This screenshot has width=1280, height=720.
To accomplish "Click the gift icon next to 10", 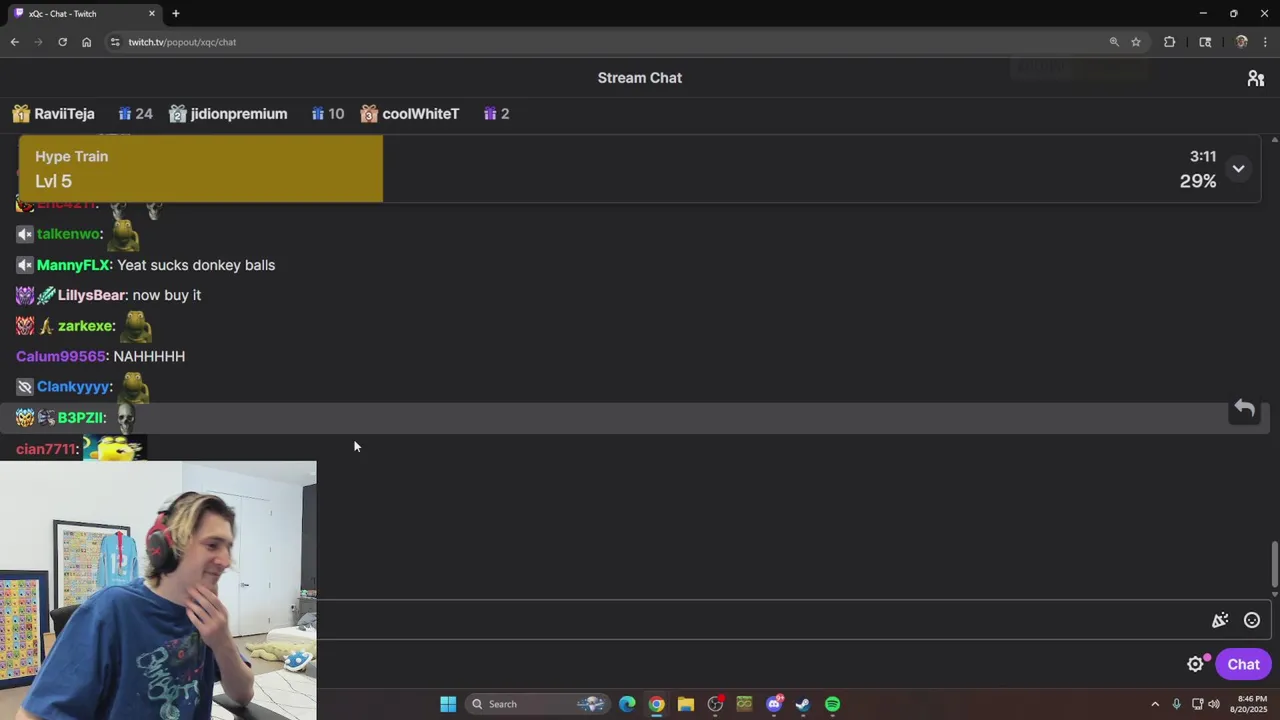I will (317, 114).
